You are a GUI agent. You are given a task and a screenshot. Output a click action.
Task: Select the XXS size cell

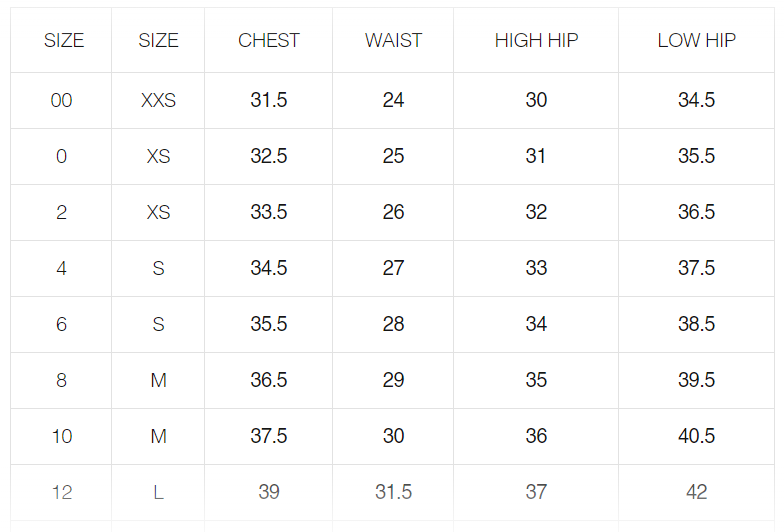158,101
